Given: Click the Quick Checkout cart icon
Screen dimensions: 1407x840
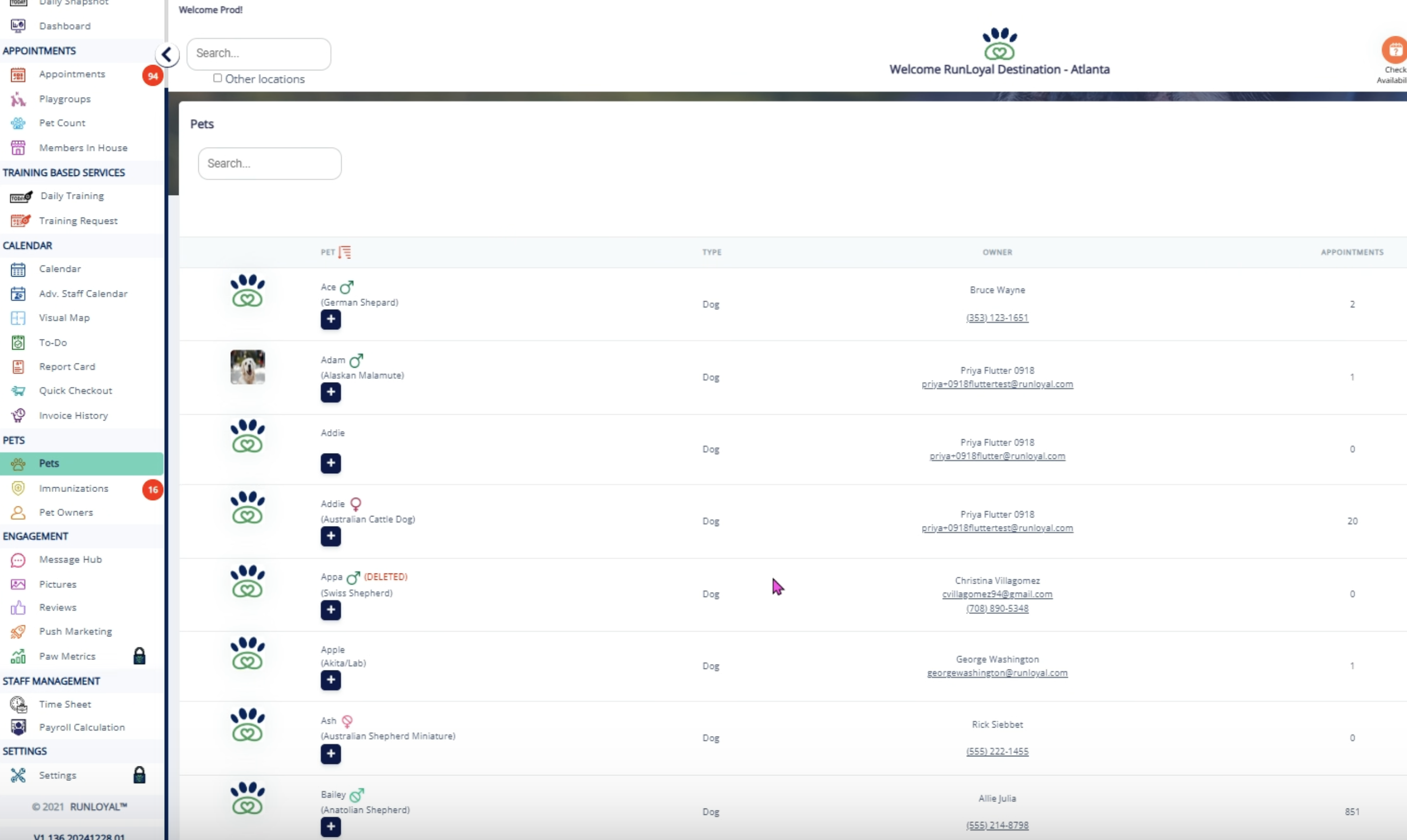Looking at the screenshot, I should click(18, 391).
